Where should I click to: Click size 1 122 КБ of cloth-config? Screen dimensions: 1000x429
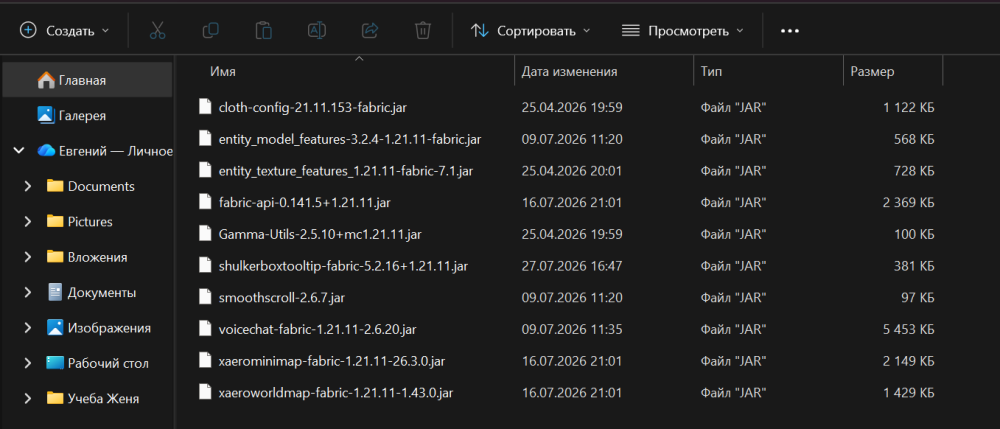[x=909, y=108]
